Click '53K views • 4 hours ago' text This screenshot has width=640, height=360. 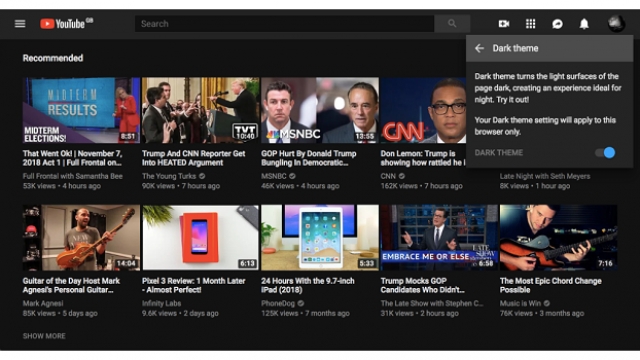[x=62, y=186]
